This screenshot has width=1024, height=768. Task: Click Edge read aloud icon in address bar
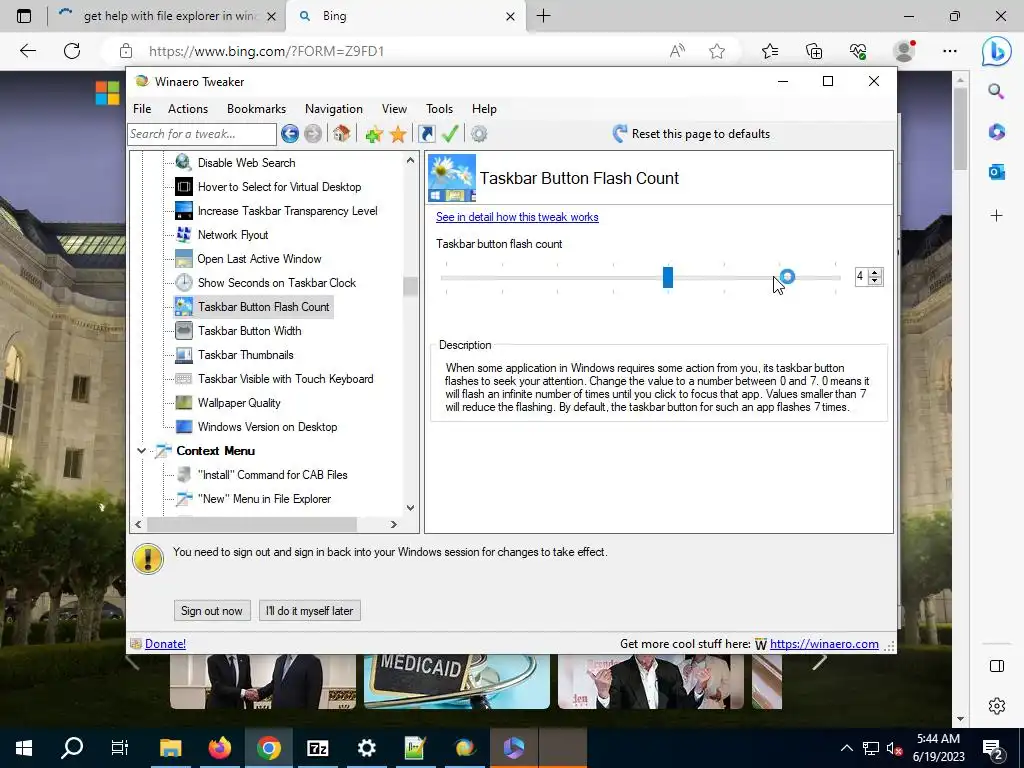tap(677, 51)
